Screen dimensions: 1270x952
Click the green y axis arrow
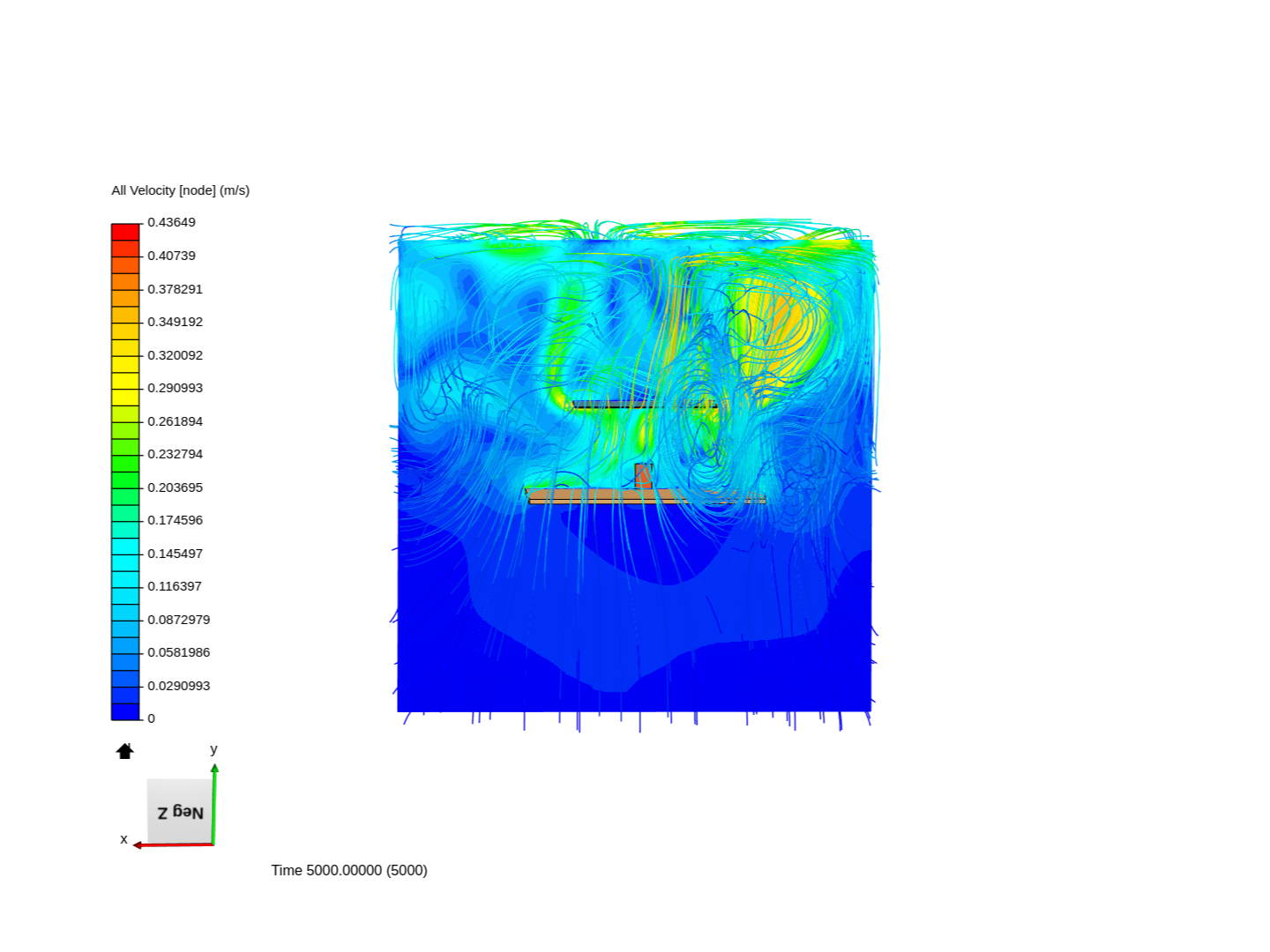tap(214, 803)
